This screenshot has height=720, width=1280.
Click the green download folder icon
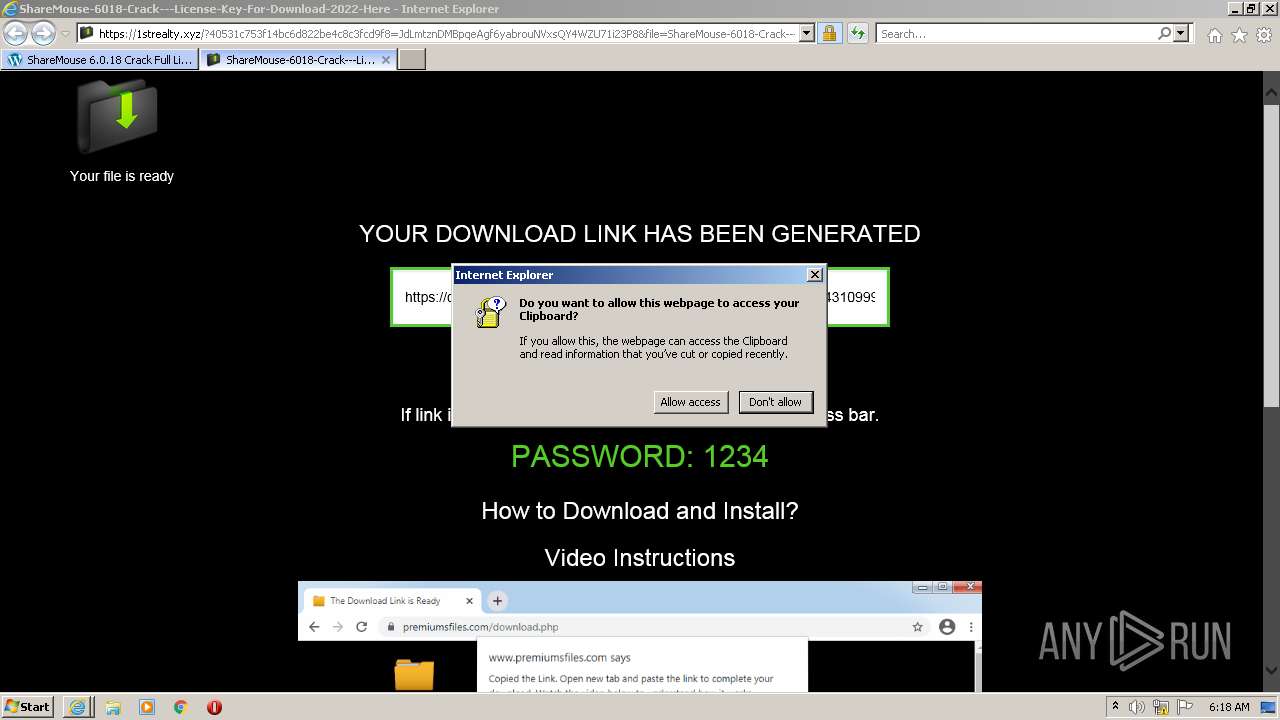click(x=118, y=115)
